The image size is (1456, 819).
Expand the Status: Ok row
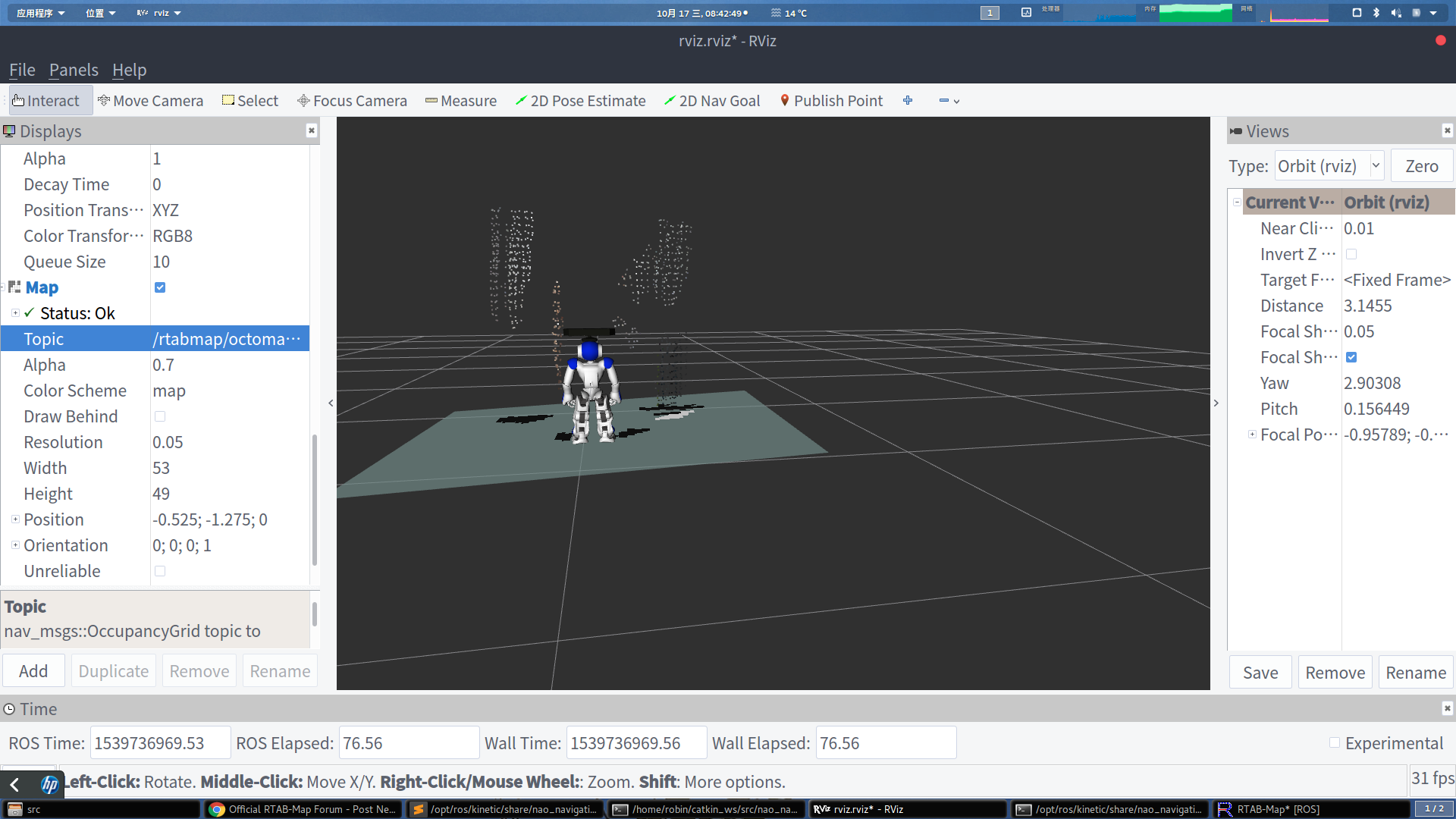coord(15,313)
